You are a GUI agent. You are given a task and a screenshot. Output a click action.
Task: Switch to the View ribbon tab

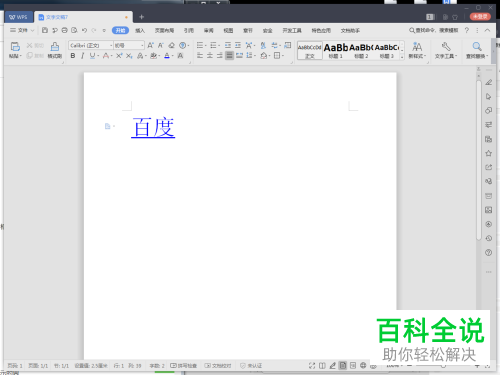click(228, 31)
